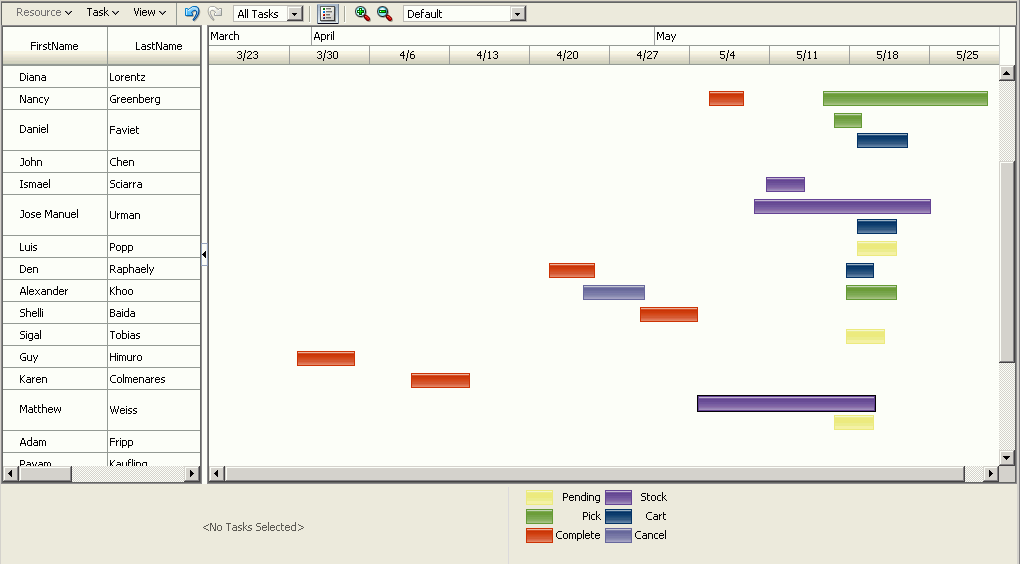Click resource table scrollbar right arrow
The height and width of the screenshot is (564, 1020).
(192, 474)
